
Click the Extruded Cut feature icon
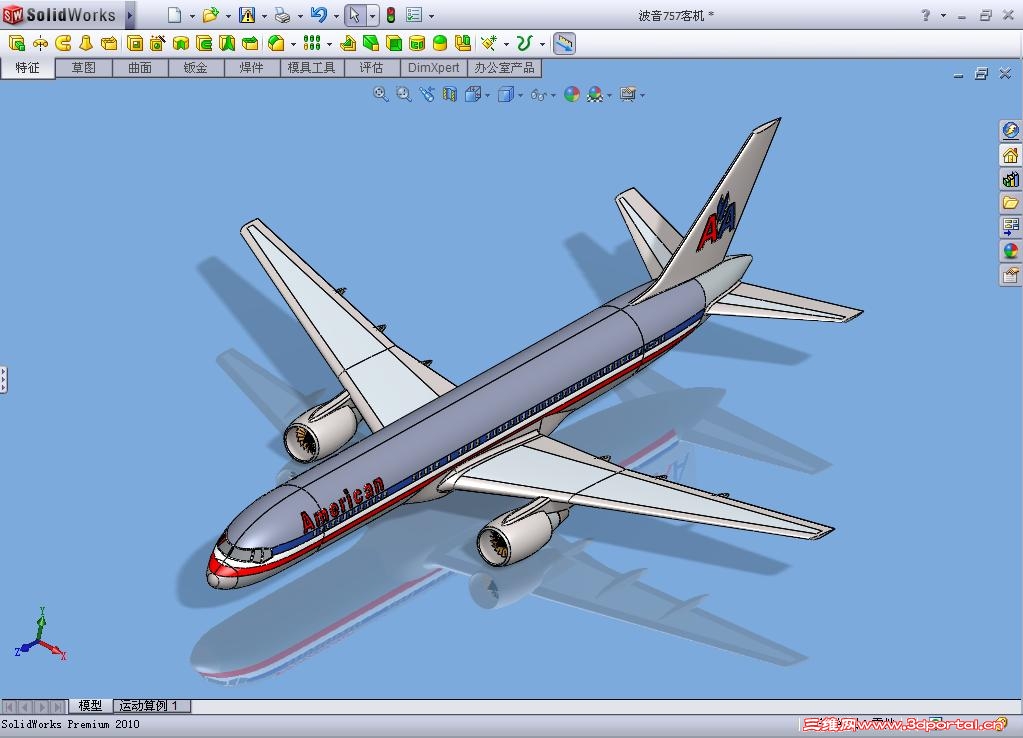[x=134, y=44]
